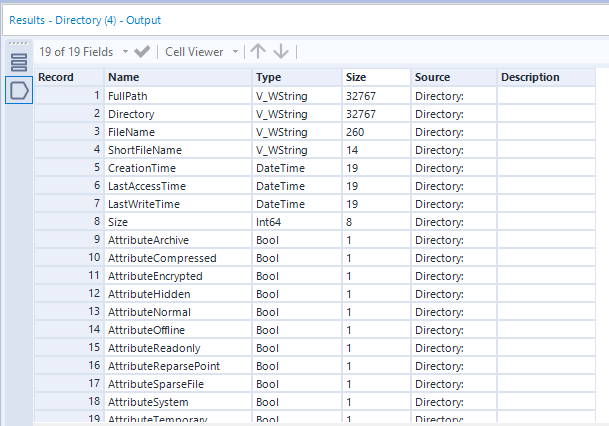Click the Results - Directory (4) - Output title

coord(85,19)
